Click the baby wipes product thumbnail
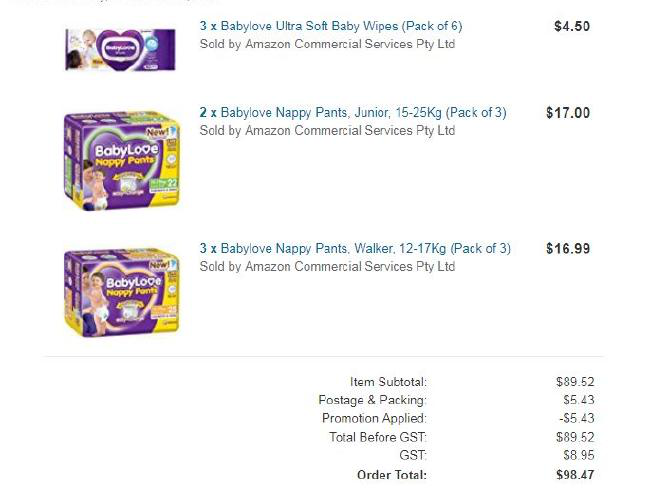This screenshot has width=650, height=488. (x=120, y=50)
